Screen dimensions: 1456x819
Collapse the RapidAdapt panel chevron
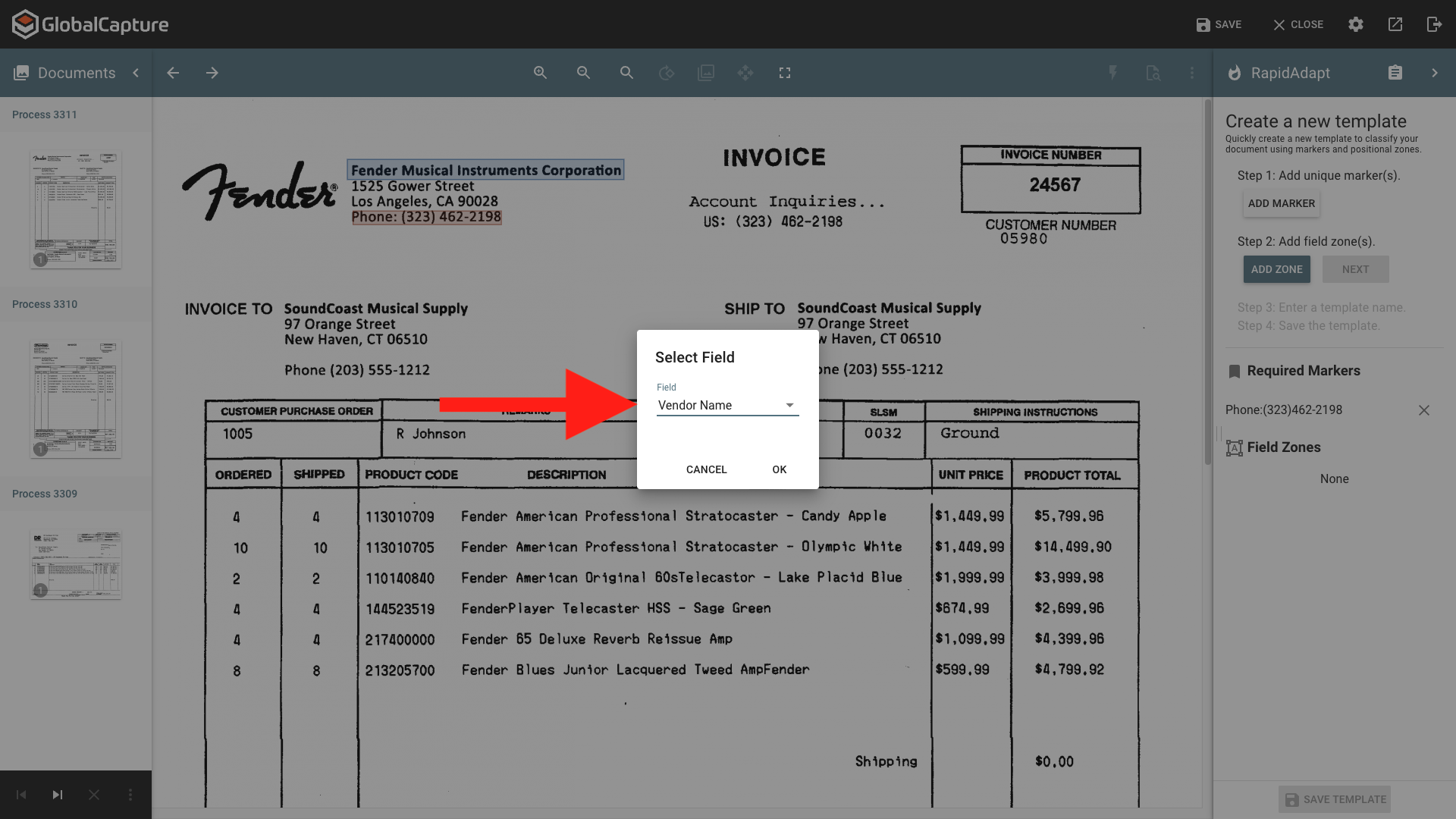[x=1435, y=73]
